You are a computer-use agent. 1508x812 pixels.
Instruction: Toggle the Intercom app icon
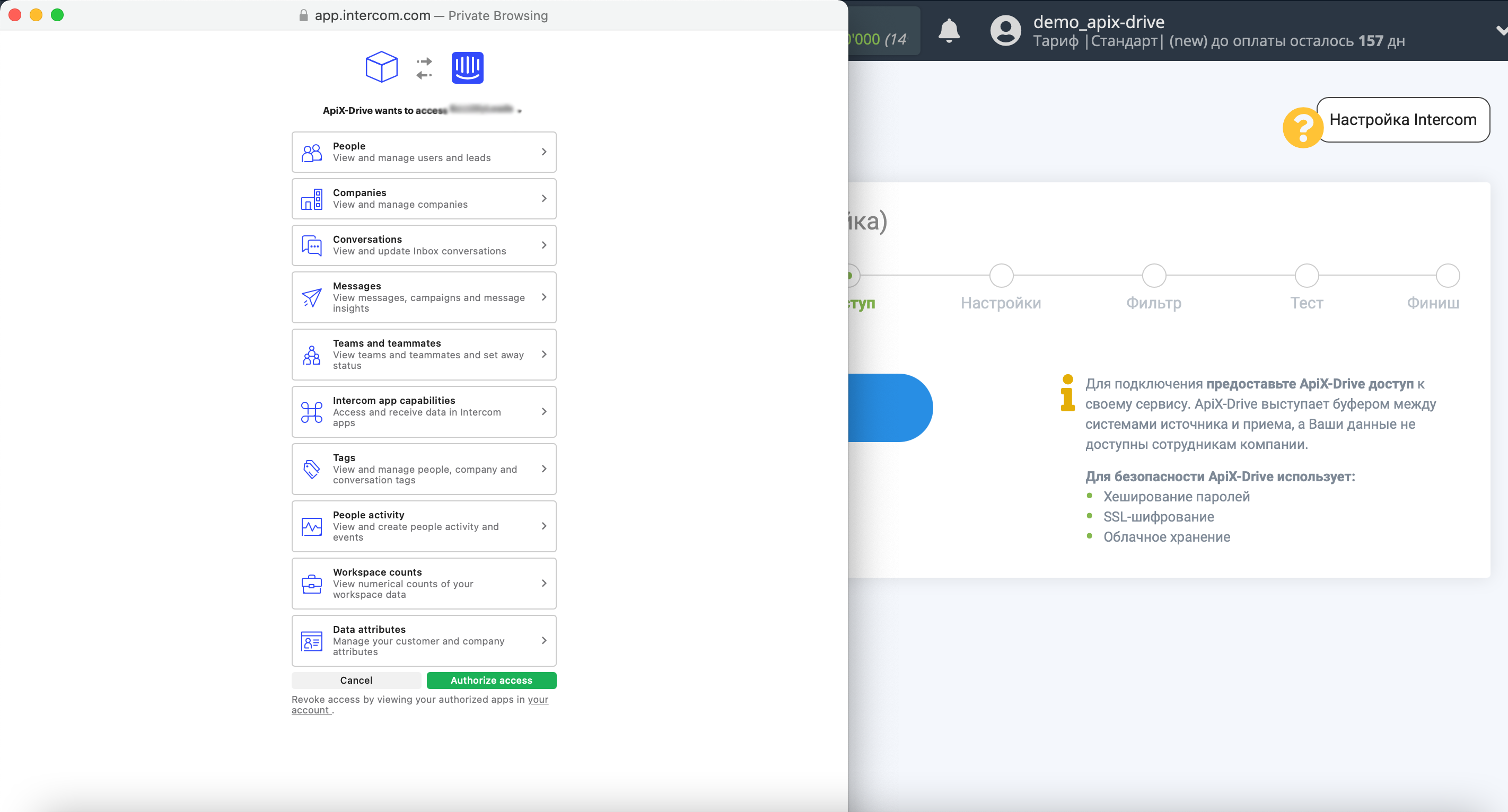(466, 67)
